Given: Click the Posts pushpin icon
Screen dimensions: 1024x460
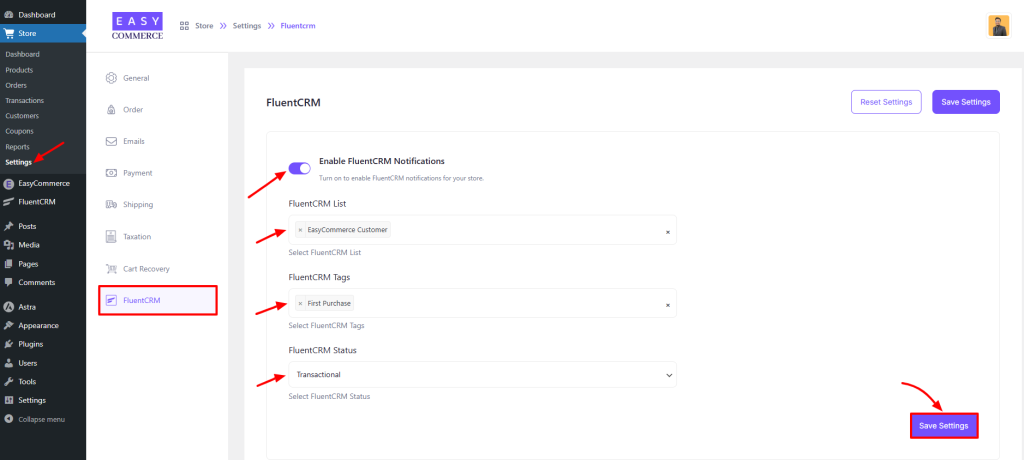Looking at the screenshot, I should 9,226.
